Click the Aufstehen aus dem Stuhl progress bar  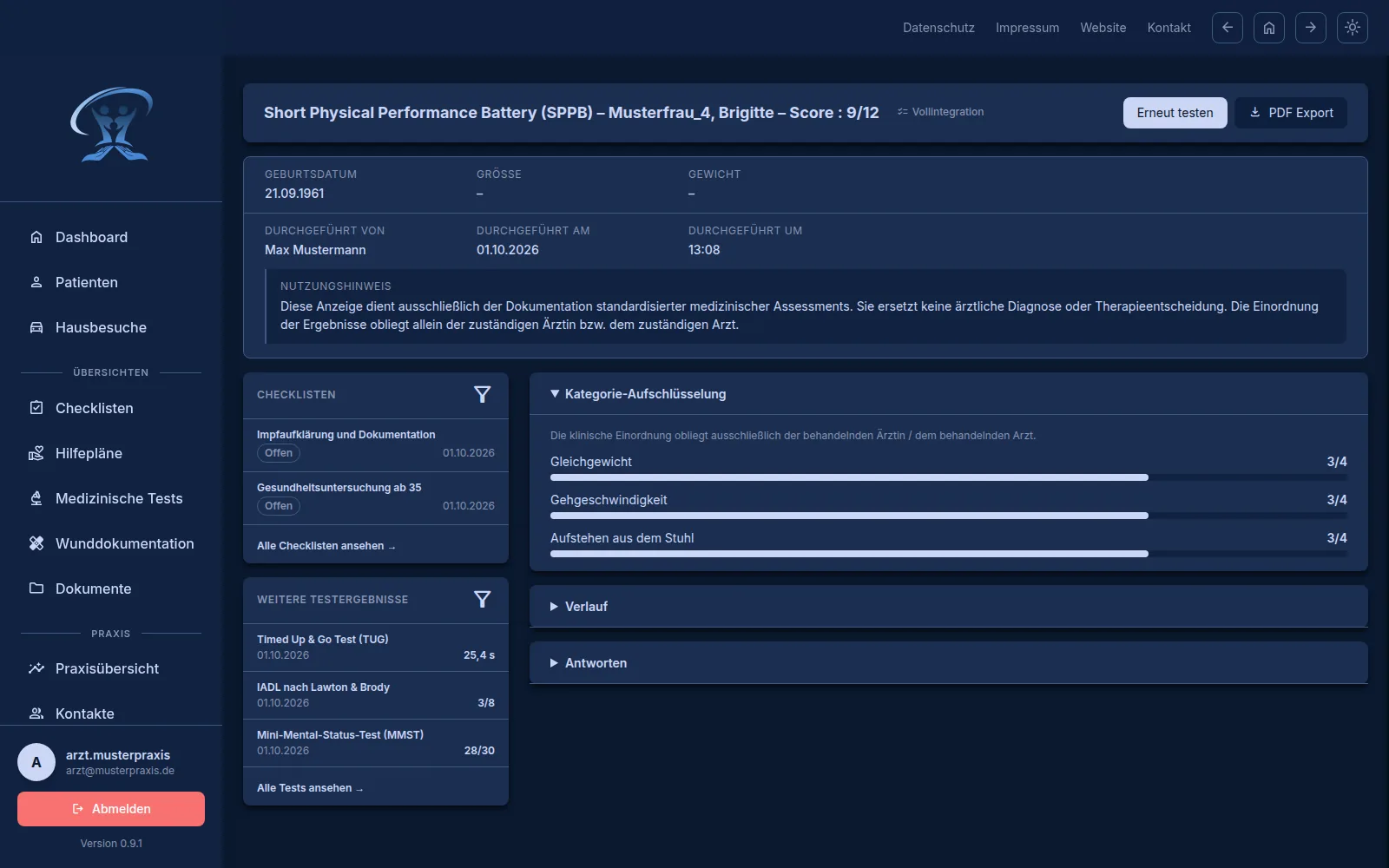click(949, 554)
